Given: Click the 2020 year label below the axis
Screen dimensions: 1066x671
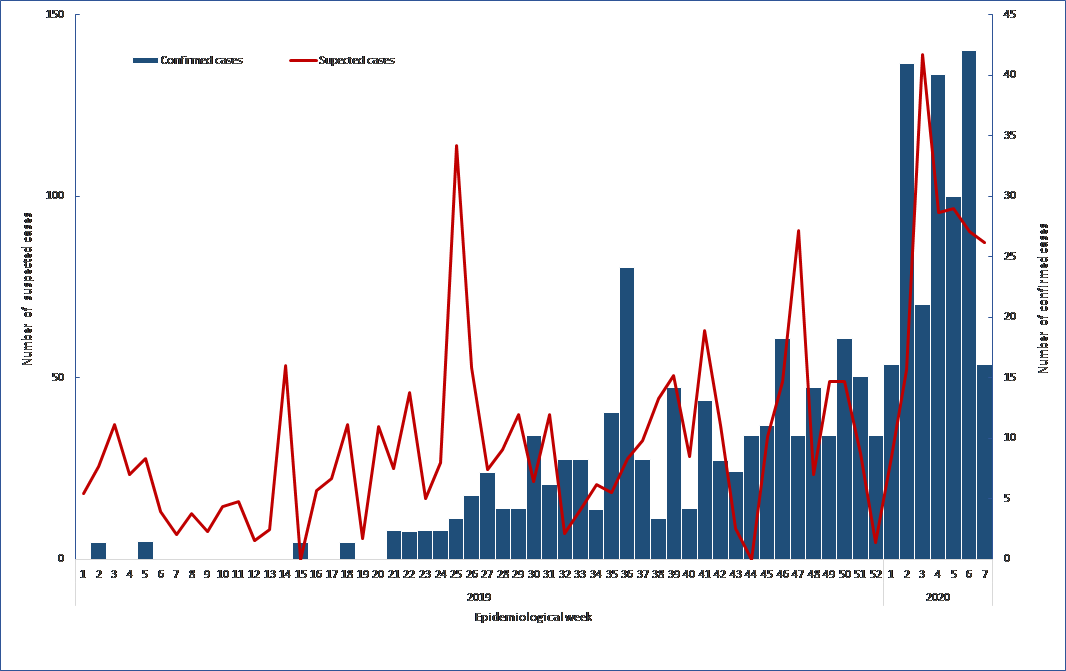Looking at the screenshot, I should 937,596.
